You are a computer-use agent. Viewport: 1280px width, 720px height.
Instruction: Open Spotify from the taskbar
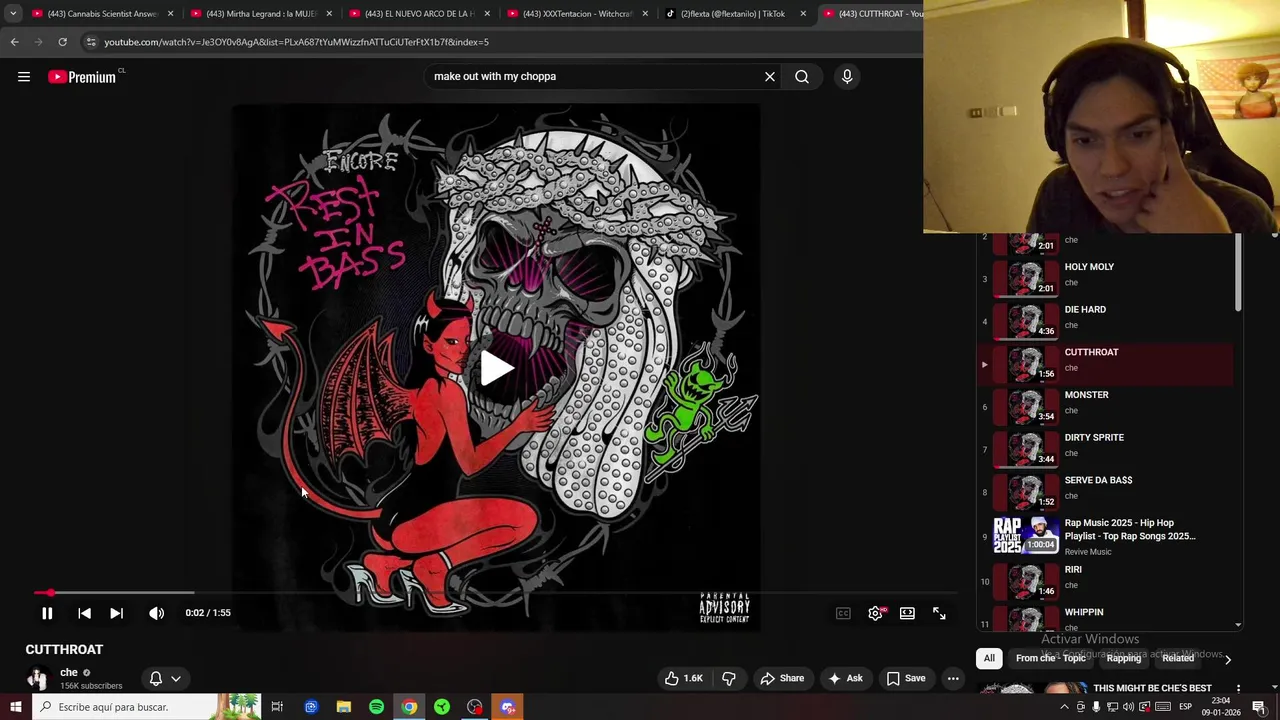pyautogui.click(x=376, y=707)
